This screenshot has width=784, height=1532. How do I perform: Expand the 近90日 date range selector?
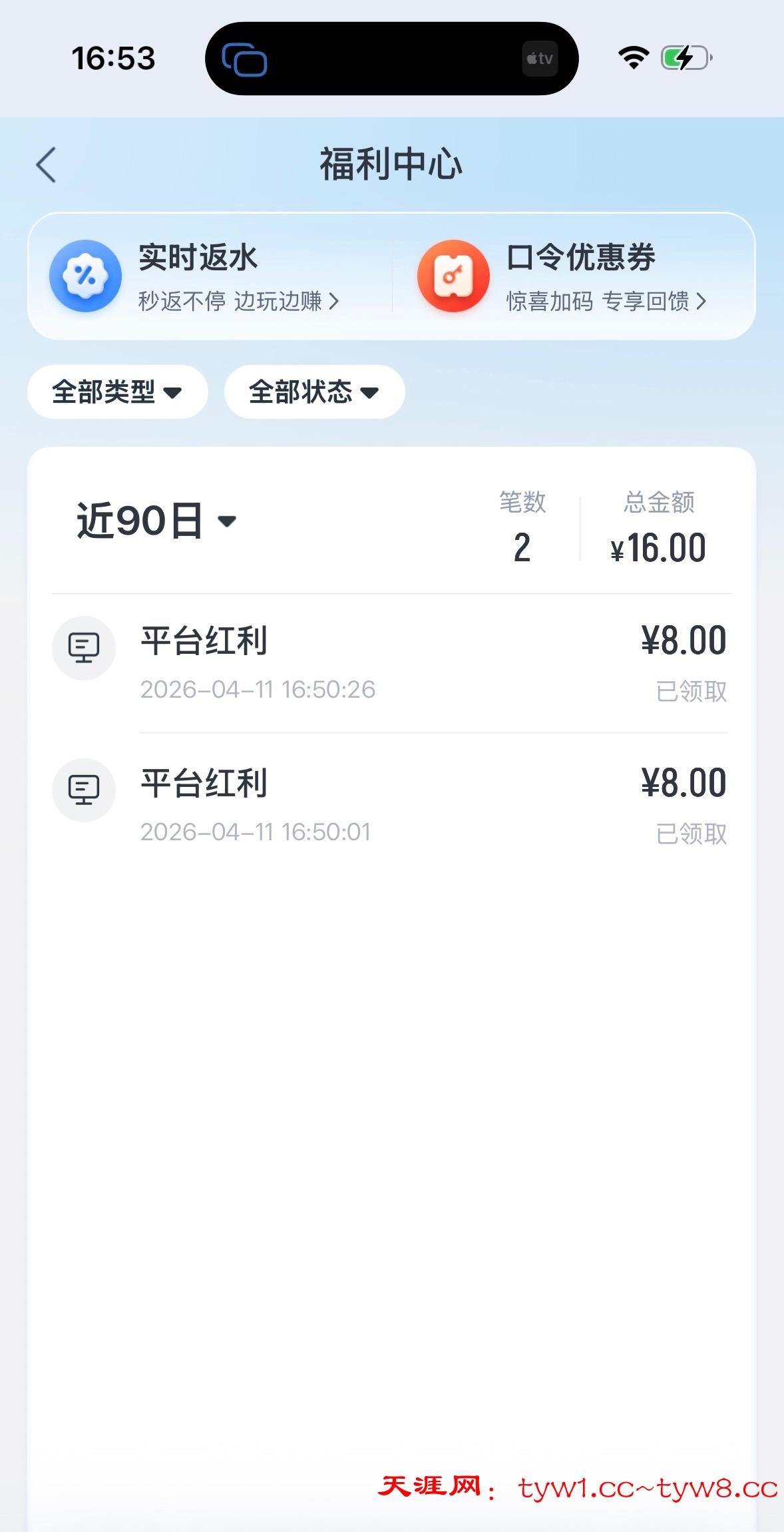click(x=156, y=521)
